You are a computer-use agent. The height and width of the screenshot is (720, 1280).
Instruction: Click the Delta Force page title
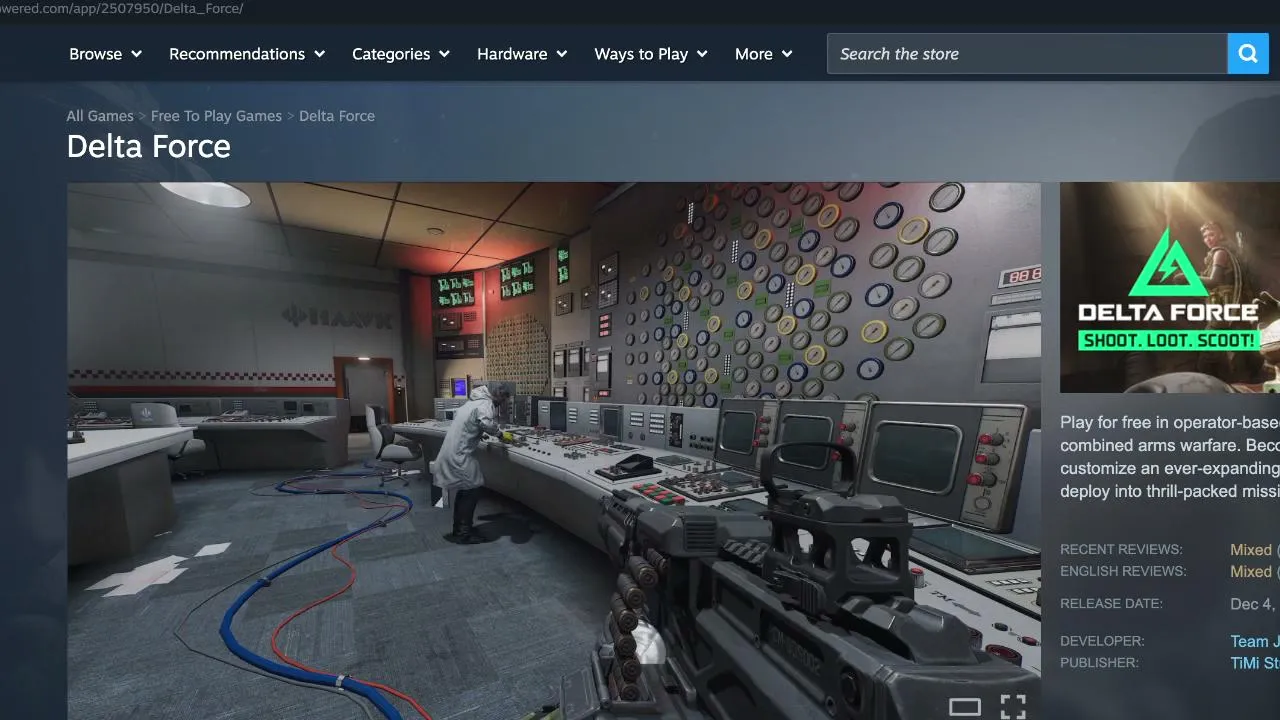pos(149,147)
